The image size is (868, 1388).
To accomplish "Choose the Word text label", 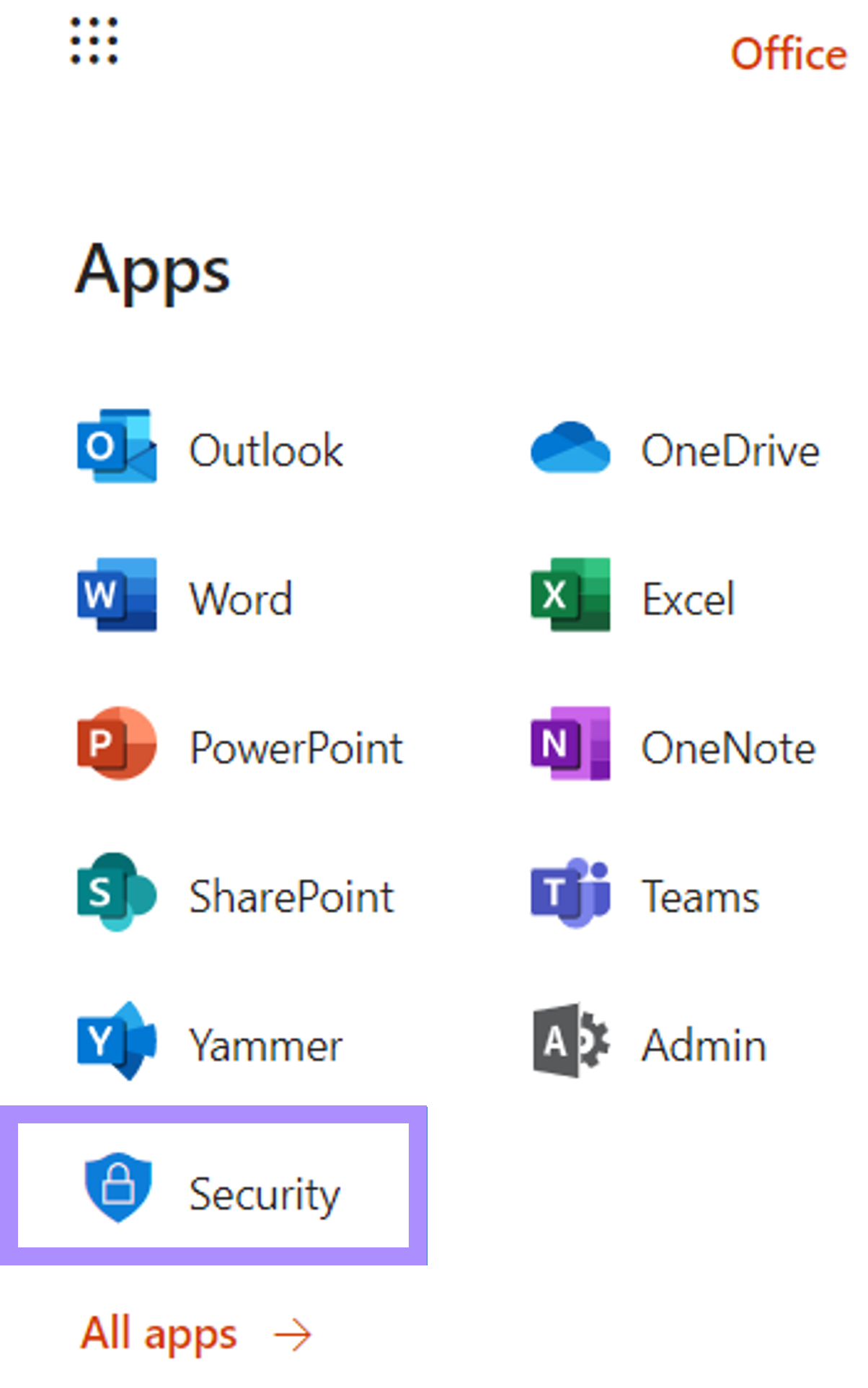I will point(241,598).
